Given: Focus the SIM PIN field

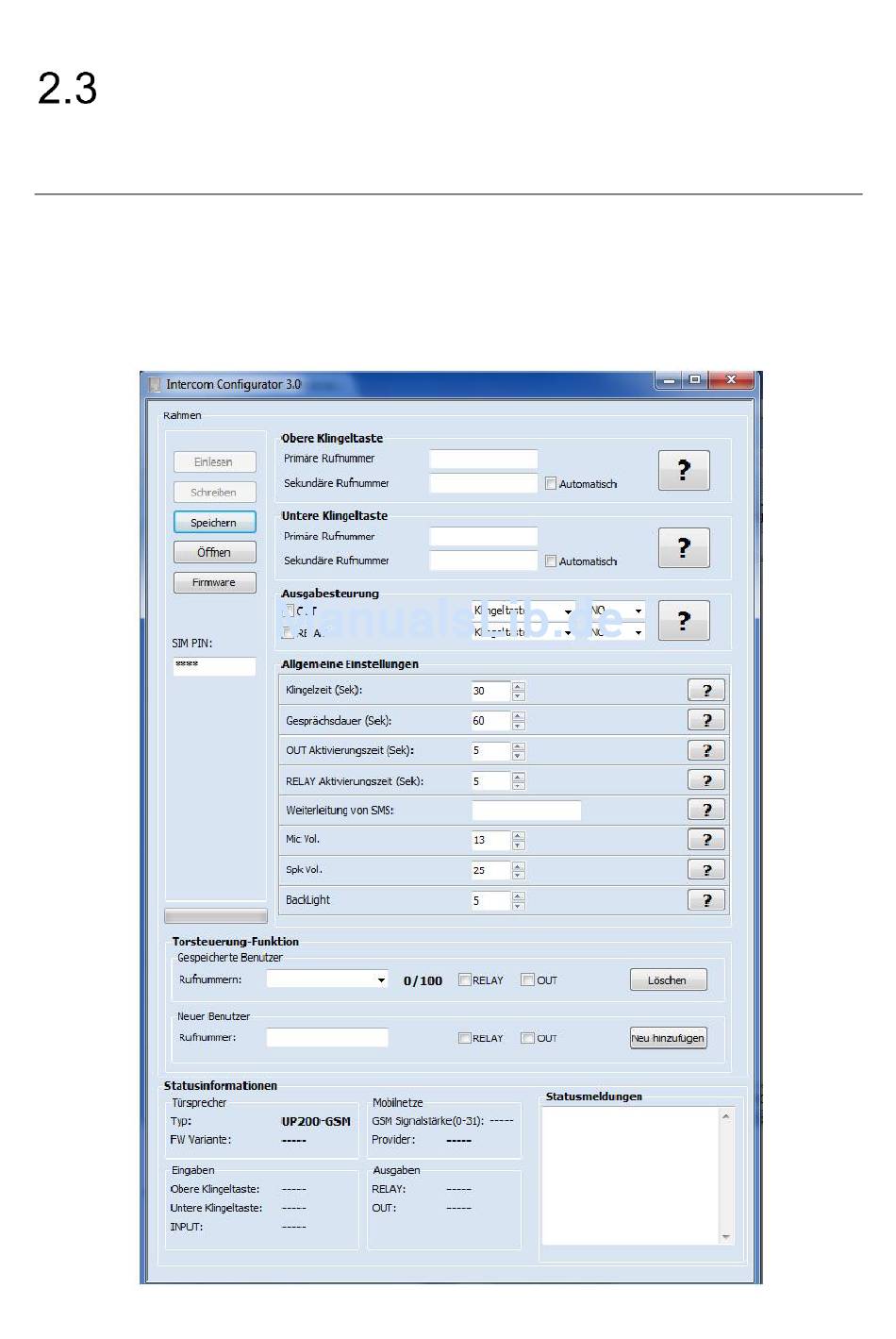Looking at the screenshot, I should [214, 666].
